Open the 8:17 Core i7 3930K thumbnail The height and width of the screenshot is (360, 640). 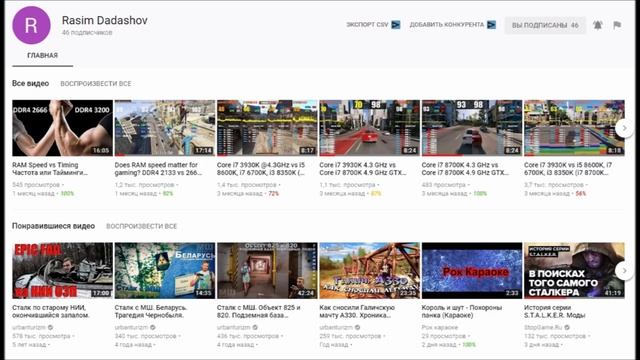pos(267,128)
